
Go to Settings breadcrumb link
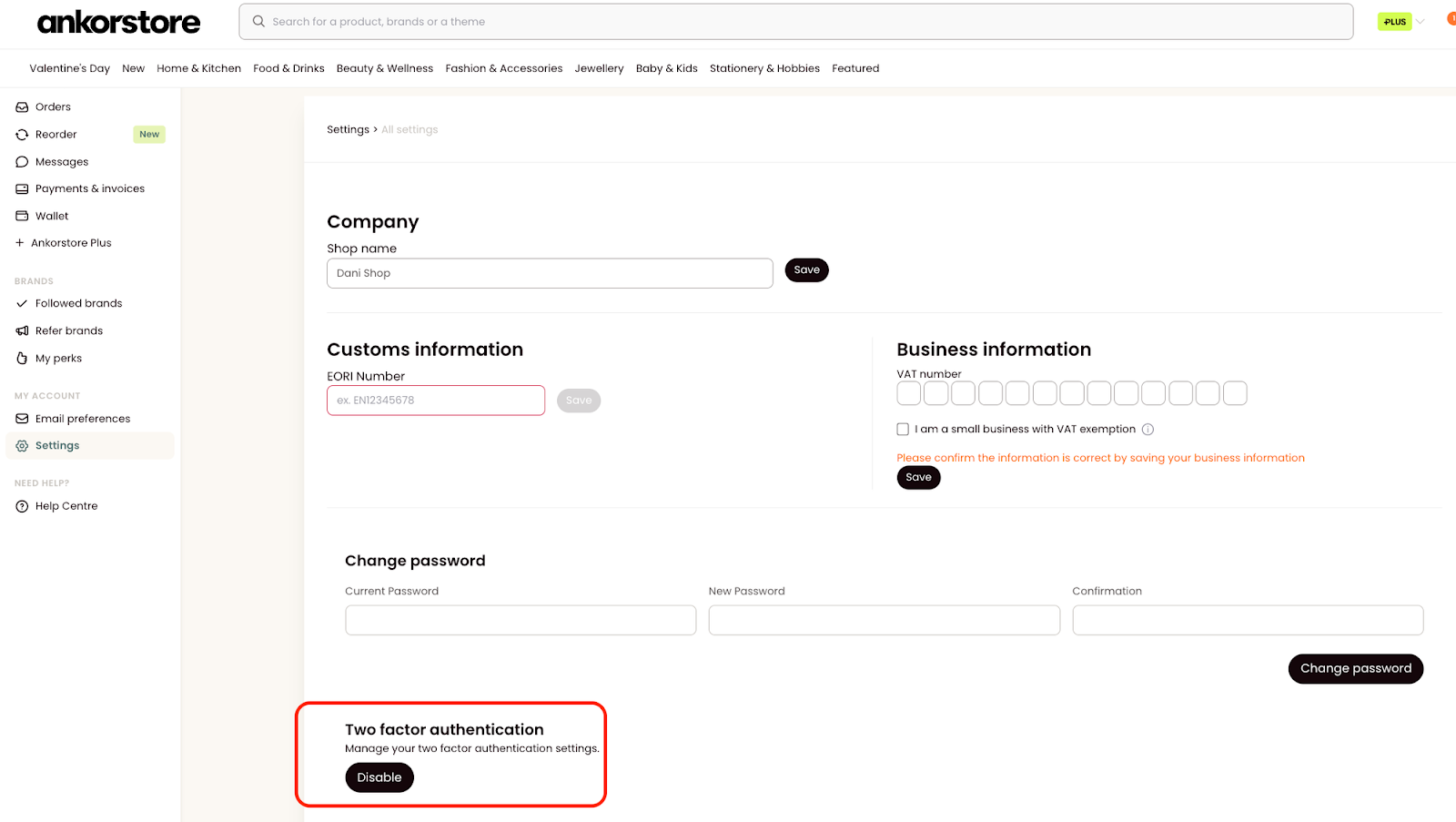(x=349, y=130)
